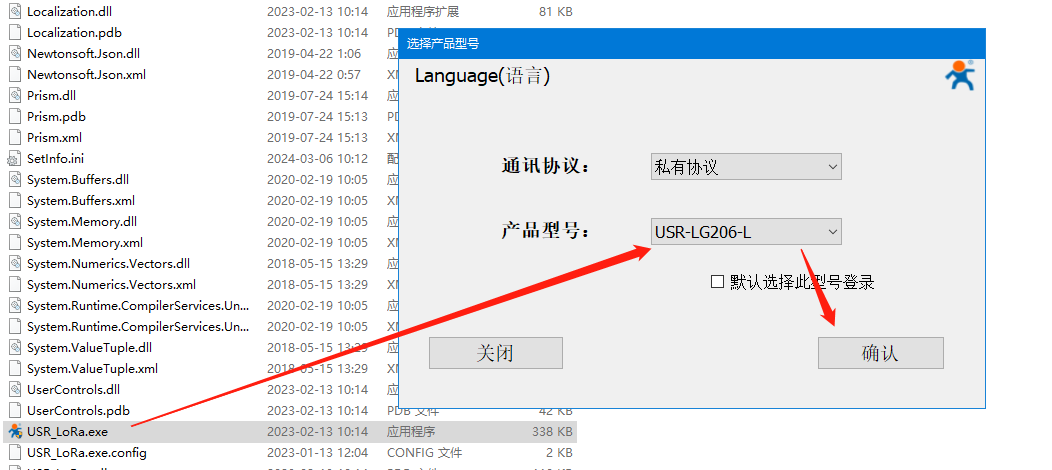Select the USR_LoRa.exe application icon
1052x470 pixels.
pyautogui.click(x=15, y=431)
